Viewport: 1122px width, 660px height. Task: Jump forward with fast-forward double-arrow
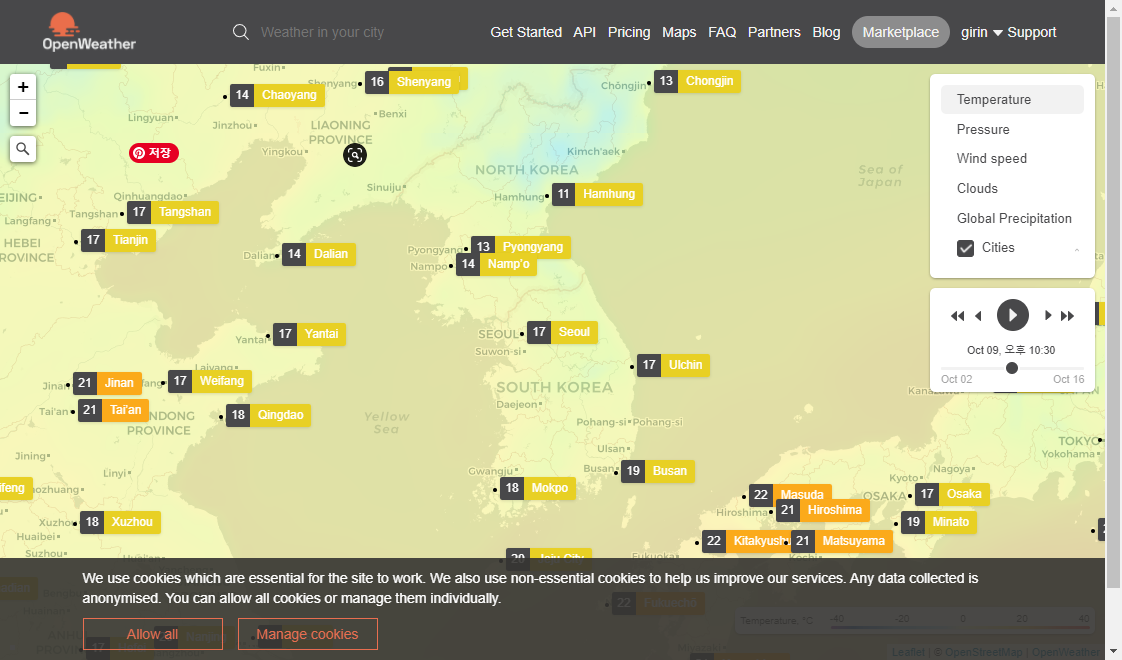point(1068,316)
